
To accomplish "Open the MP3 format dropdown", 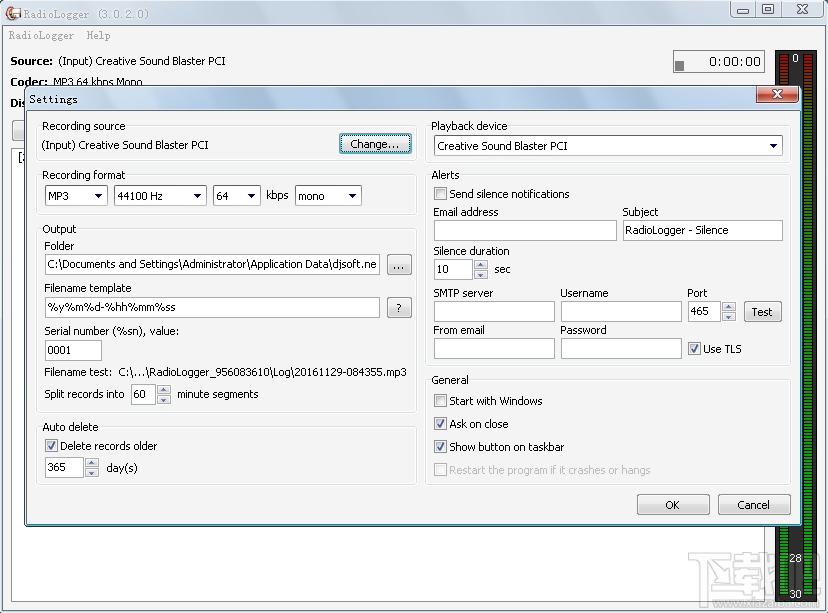I will pyautogui.click(x=76, y=196).
